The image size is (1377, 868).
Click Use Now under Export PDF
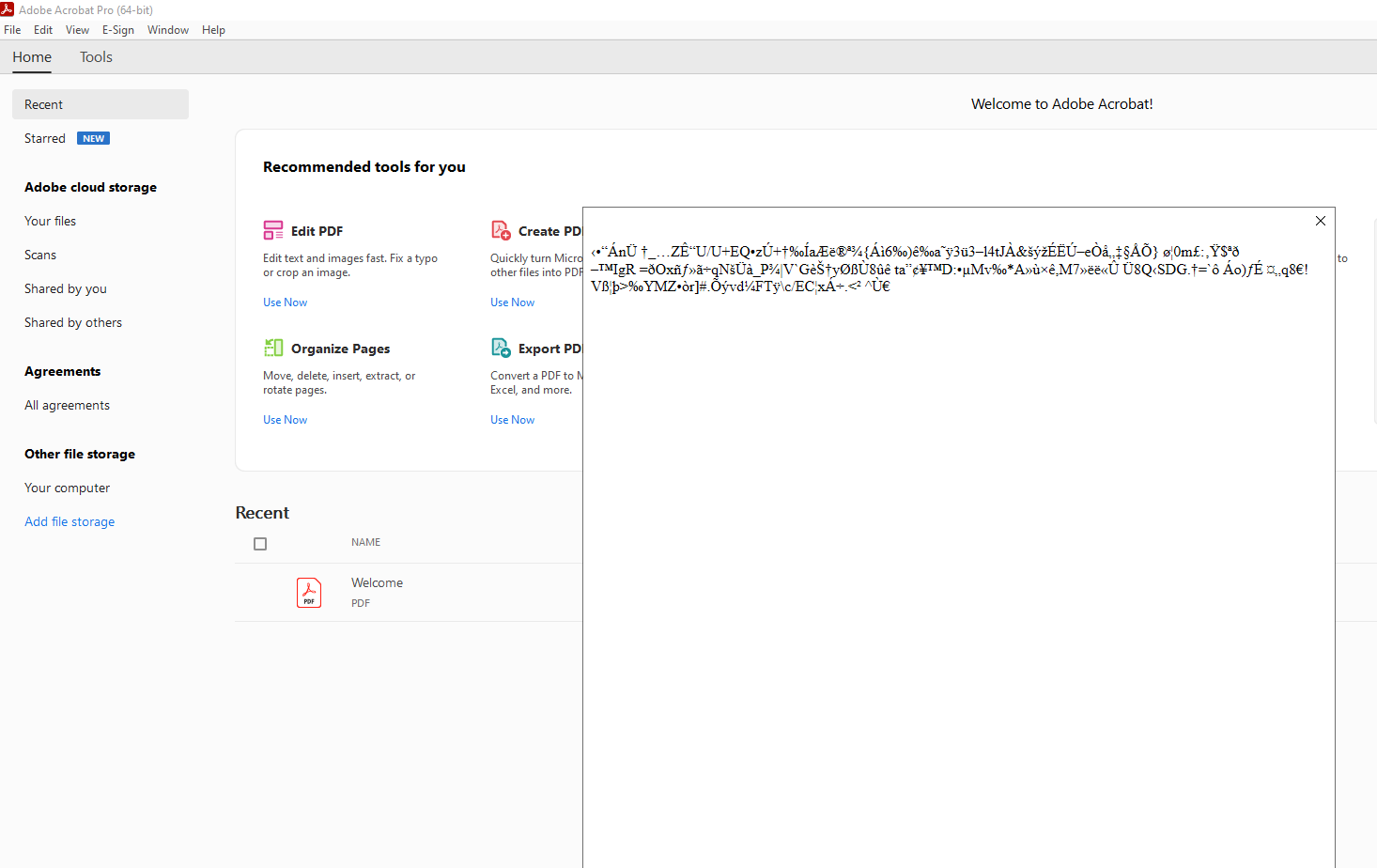(512, 420)
